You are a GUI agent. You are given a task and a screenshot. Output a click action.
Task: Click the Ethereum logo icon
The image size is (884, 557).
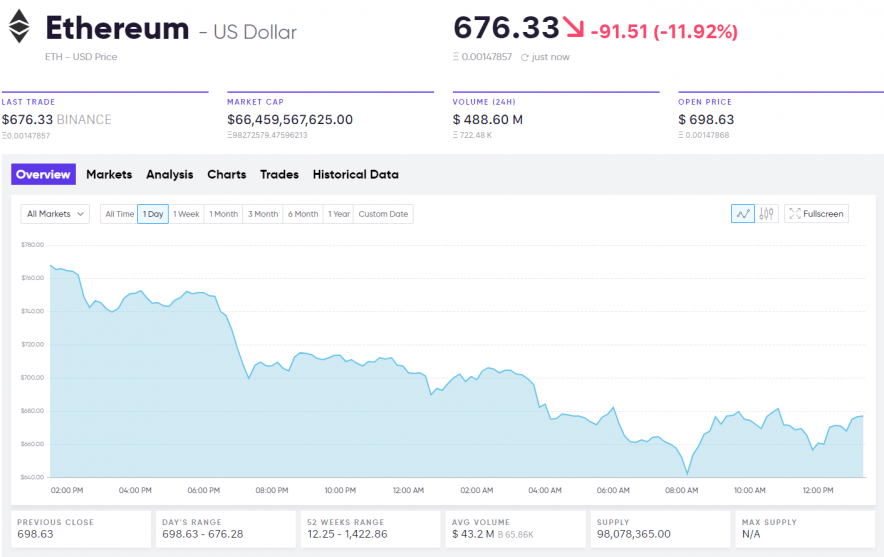pos(20,27)
